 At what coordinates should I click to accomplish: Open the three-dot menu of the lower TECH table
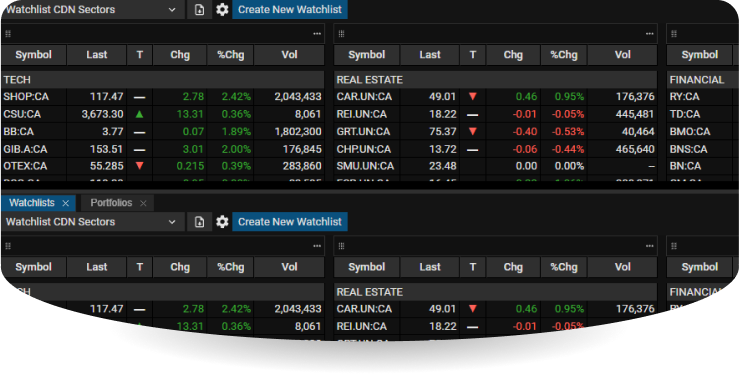click(x=317, y=246)
